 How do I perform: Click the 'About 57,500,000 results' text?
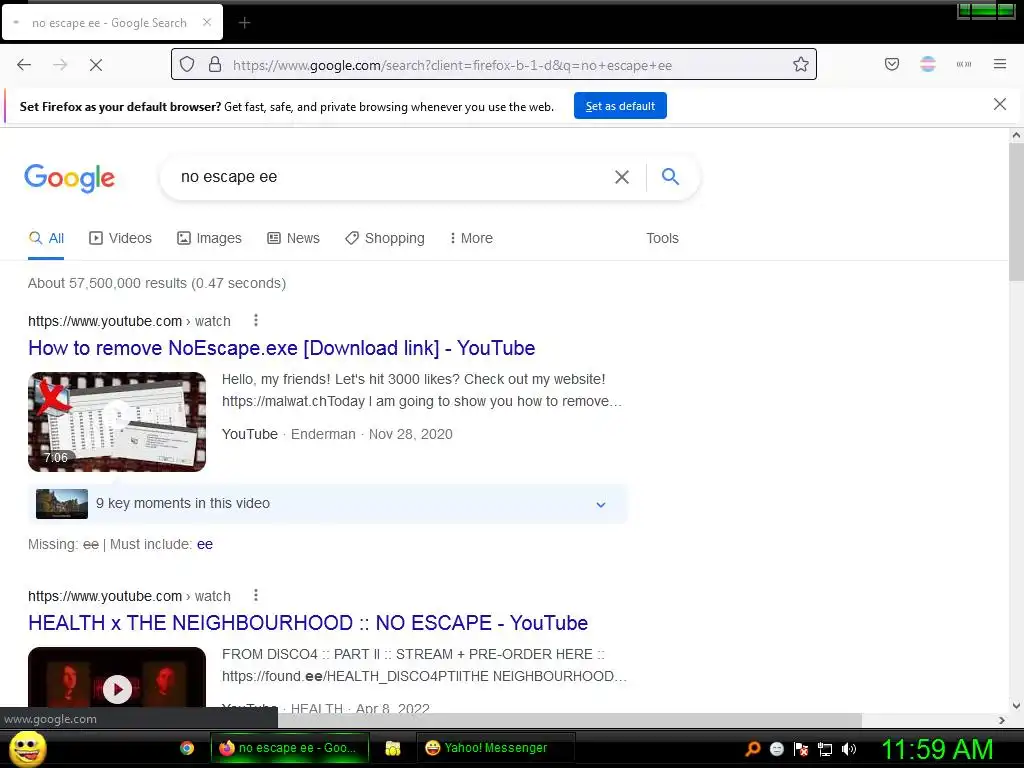coord(157,283)
